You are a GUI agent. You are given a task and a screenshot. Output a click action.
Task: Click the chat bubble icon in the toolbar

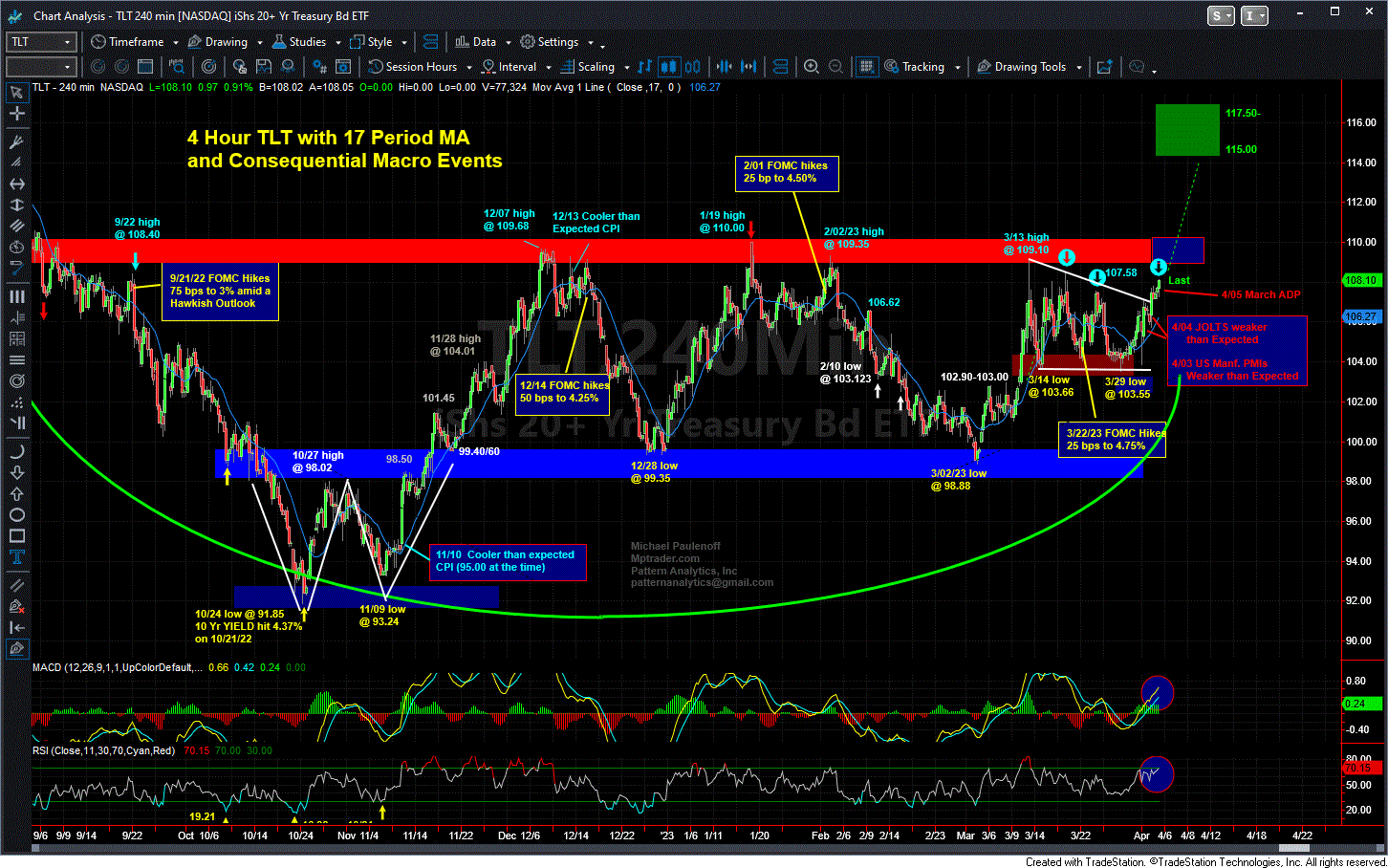click(1137, 67)
